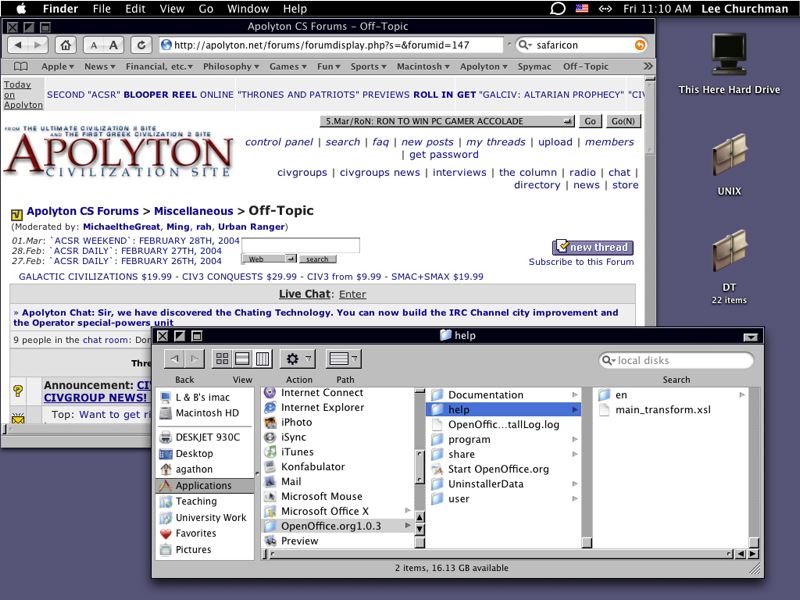Open the bookmarks book icon in the bookmarks bar
Viewport: 800px width, 600px height.
pyautogui.click(x=22, y=67)
